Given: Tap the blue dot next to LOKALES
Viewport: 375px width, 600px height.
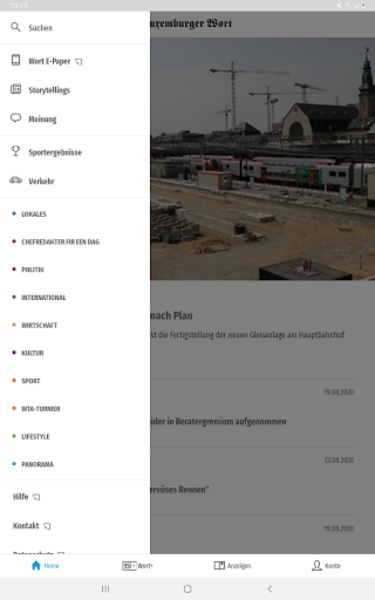Looking at the screenshot, I should (14, 214).
